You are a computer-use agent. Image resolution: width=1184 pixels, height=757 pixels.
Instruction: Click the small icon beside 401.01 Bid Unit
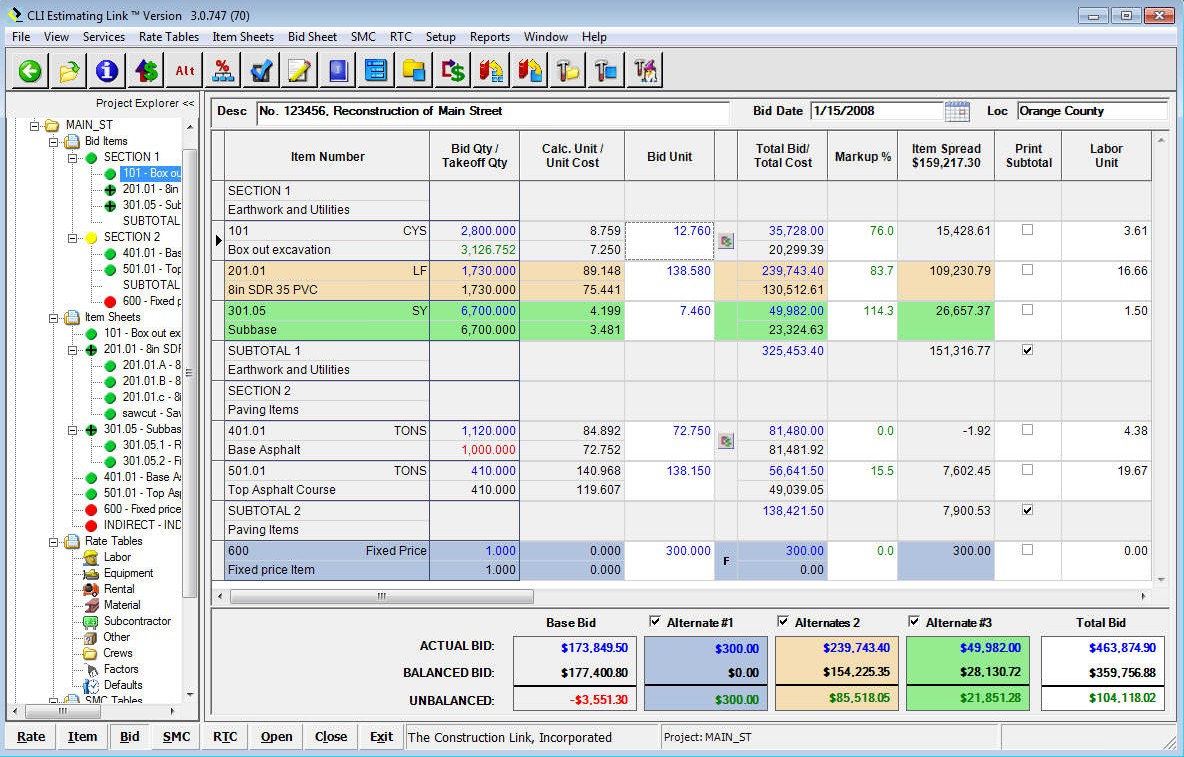tap(726, 441)
